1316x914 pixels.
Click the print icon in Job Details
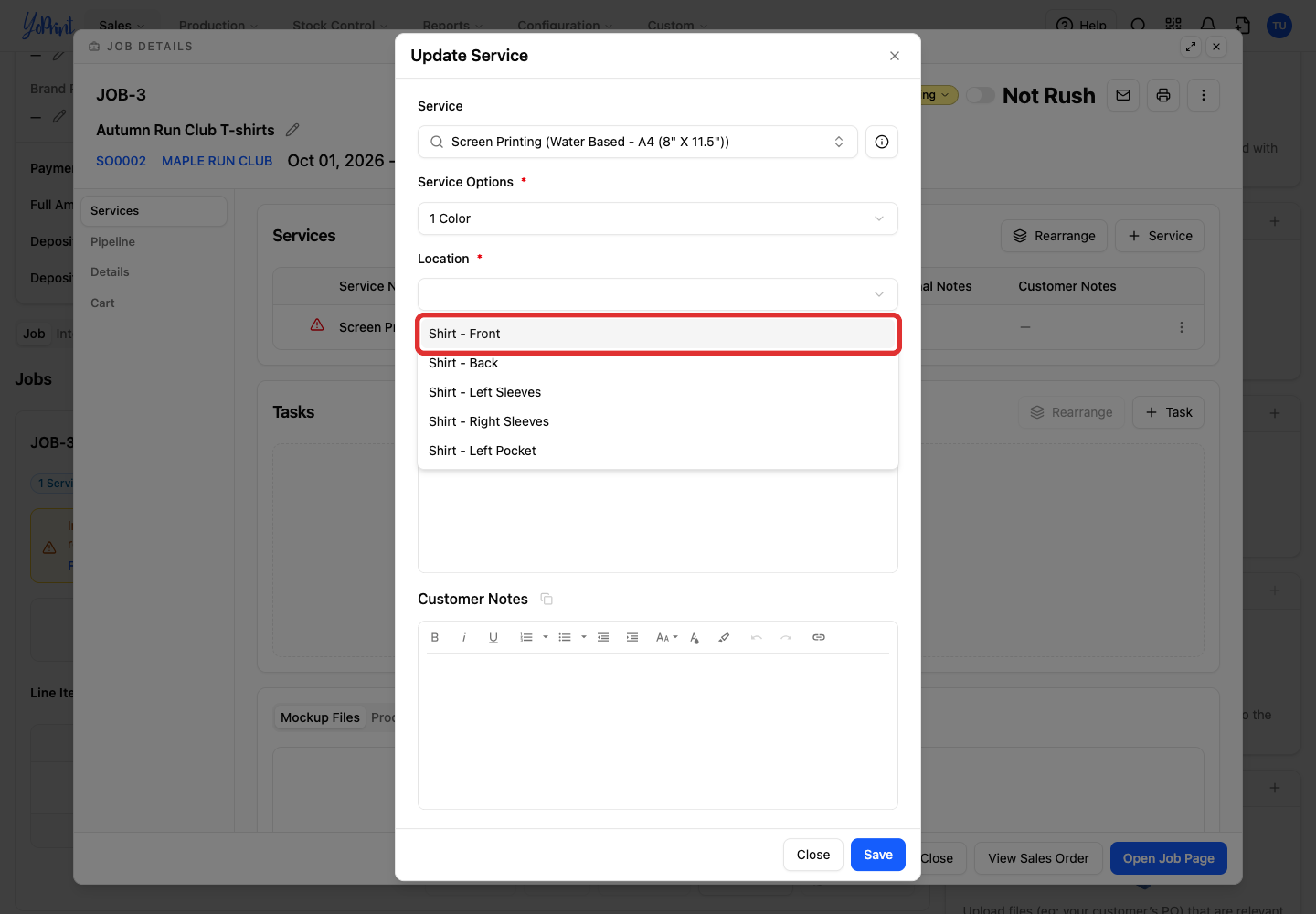pyautogui.click(x=1163, y=95)
